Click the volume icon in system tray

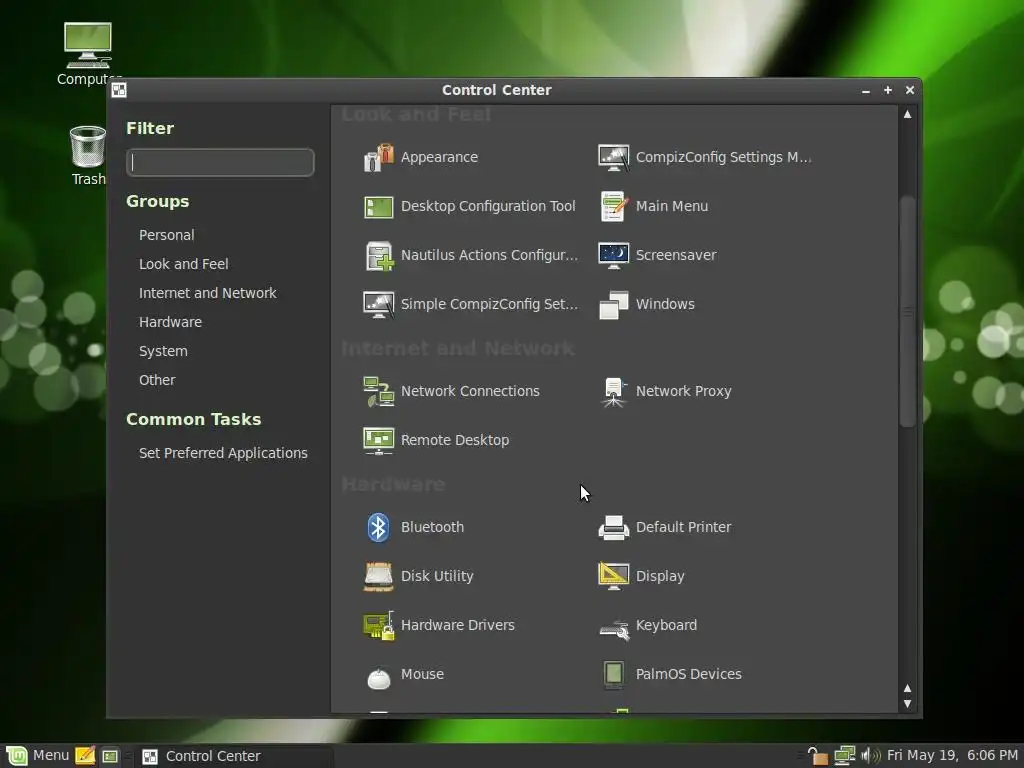click(871, 756)
